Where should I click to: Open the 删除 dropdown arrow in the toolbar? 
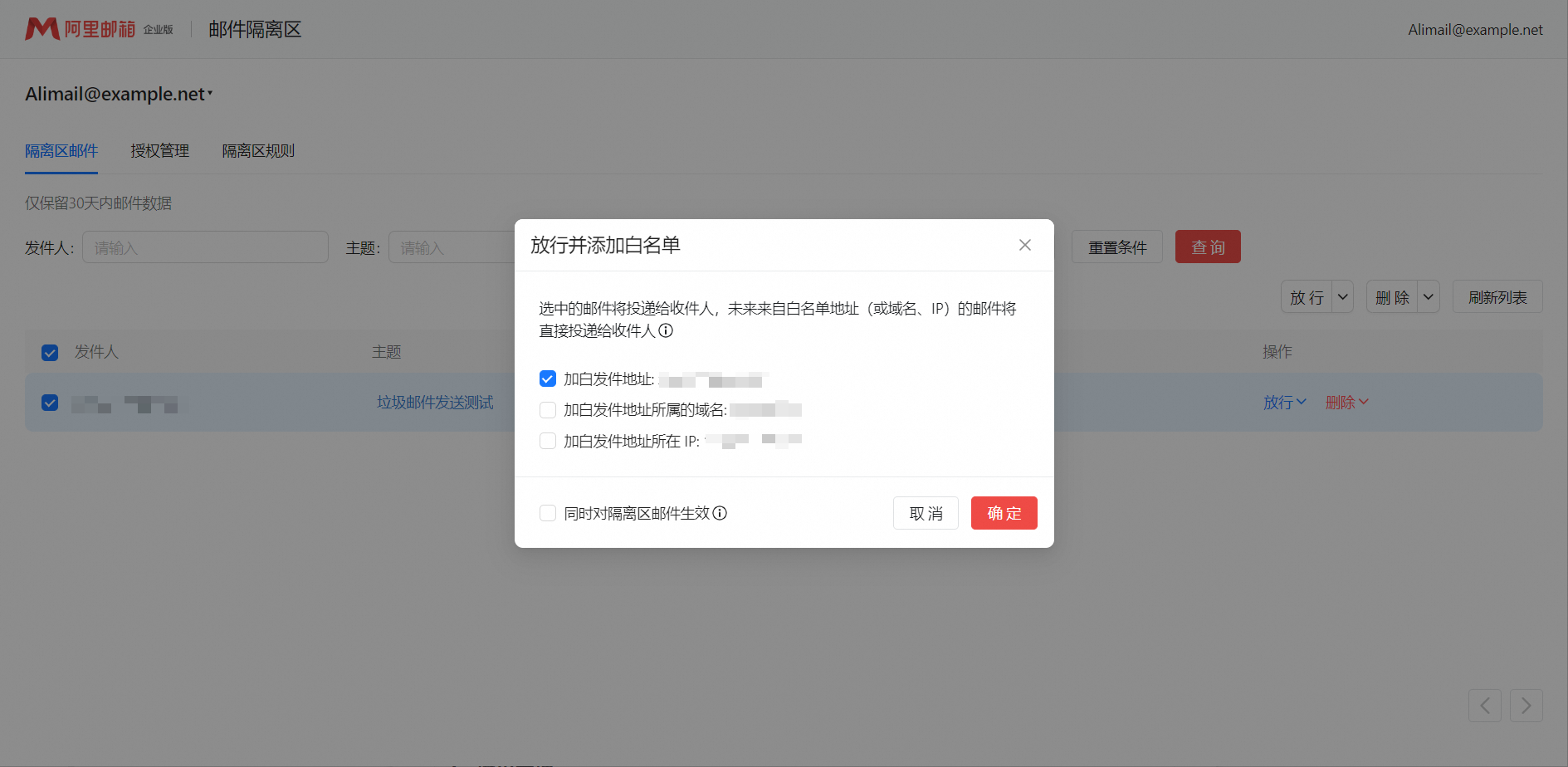pos(1428,296)
